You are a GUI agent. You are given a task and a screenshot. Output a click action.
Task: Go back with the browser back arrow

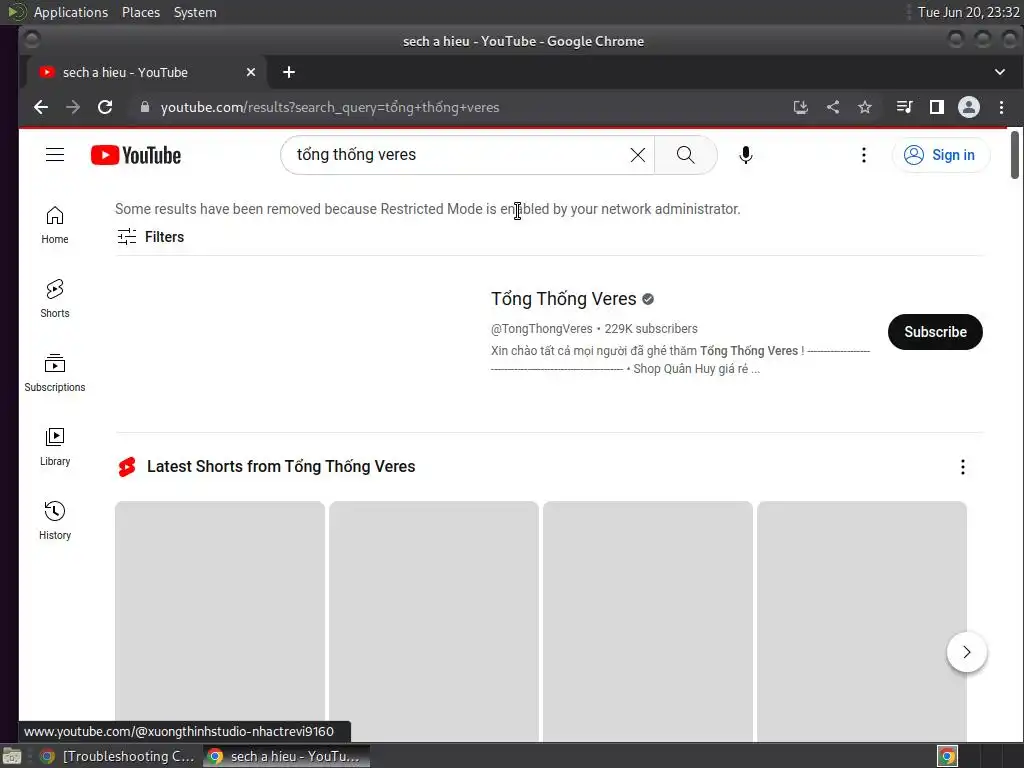coord(41,107)
